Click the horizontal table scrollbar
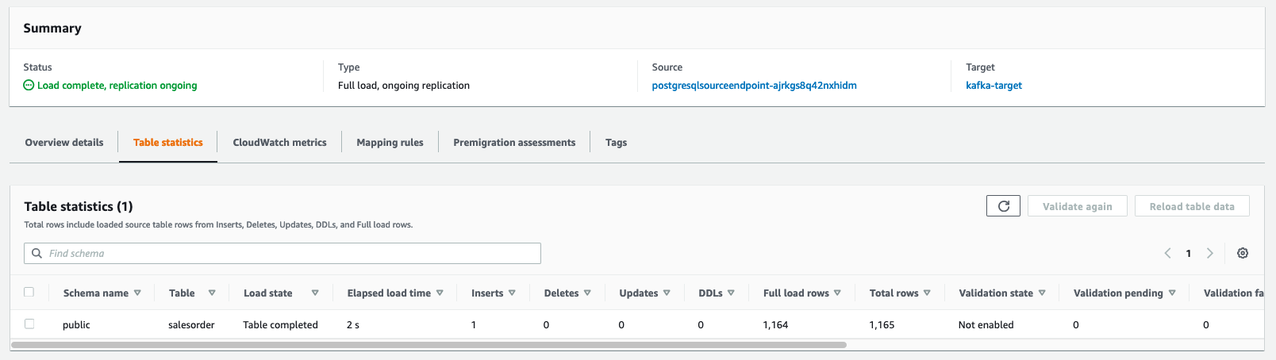The width and height of the screenshot is (1276, 360). tap(428, 345)
